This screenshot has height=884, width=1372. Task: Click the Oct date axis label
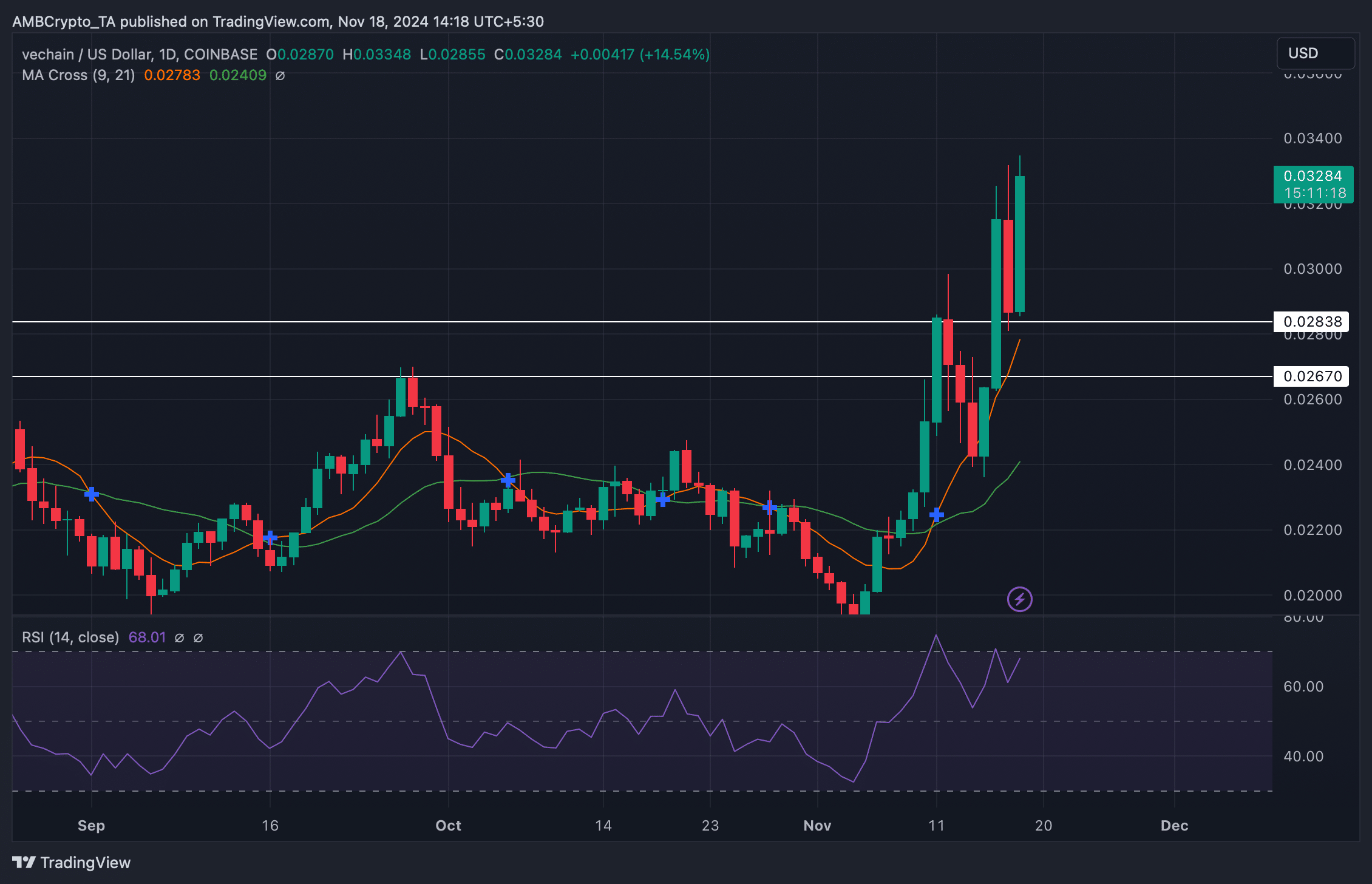point(449,826)
